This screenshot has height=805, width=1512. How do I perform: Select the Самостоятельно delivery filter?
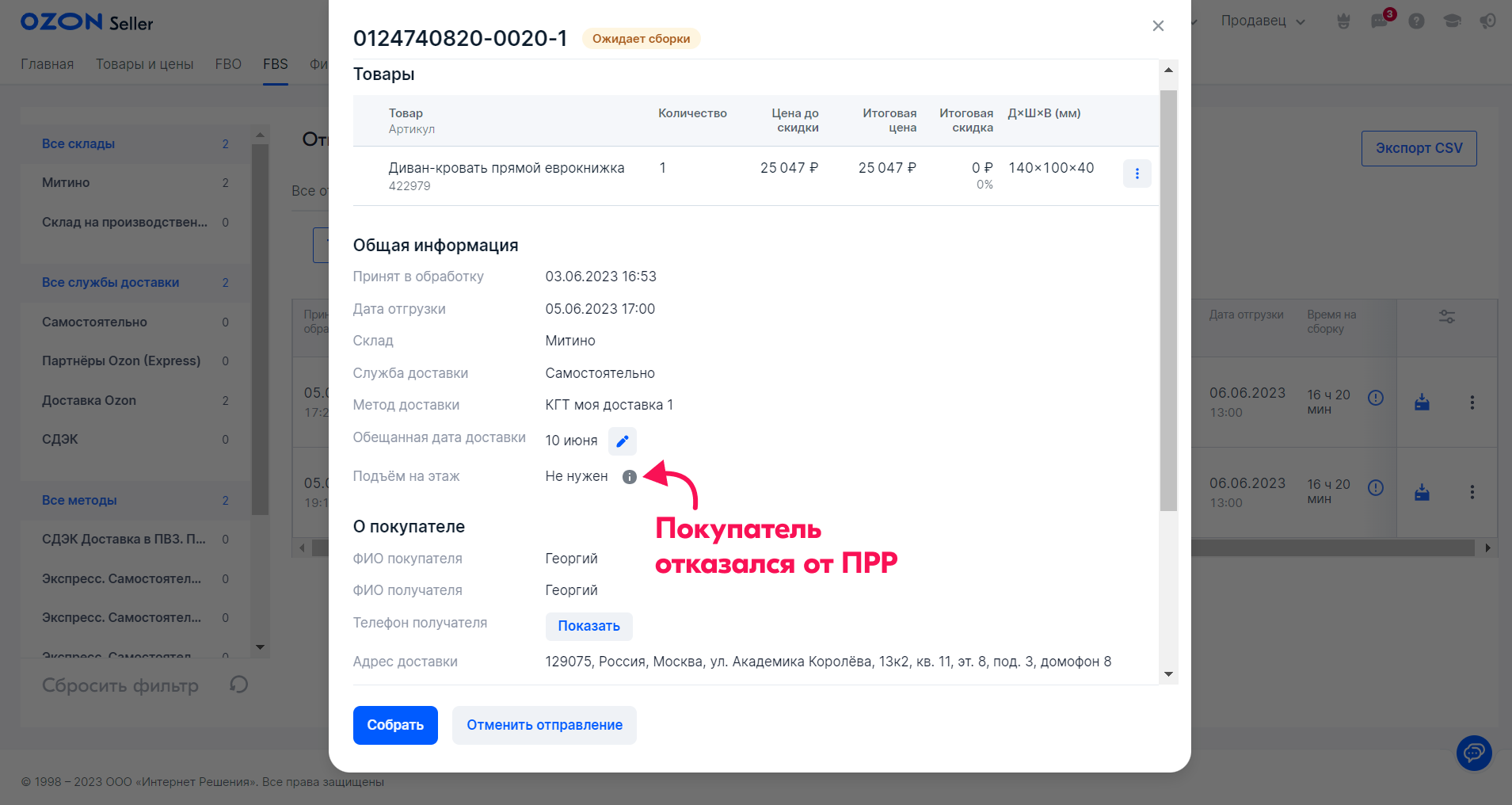(x=135, y=322)
